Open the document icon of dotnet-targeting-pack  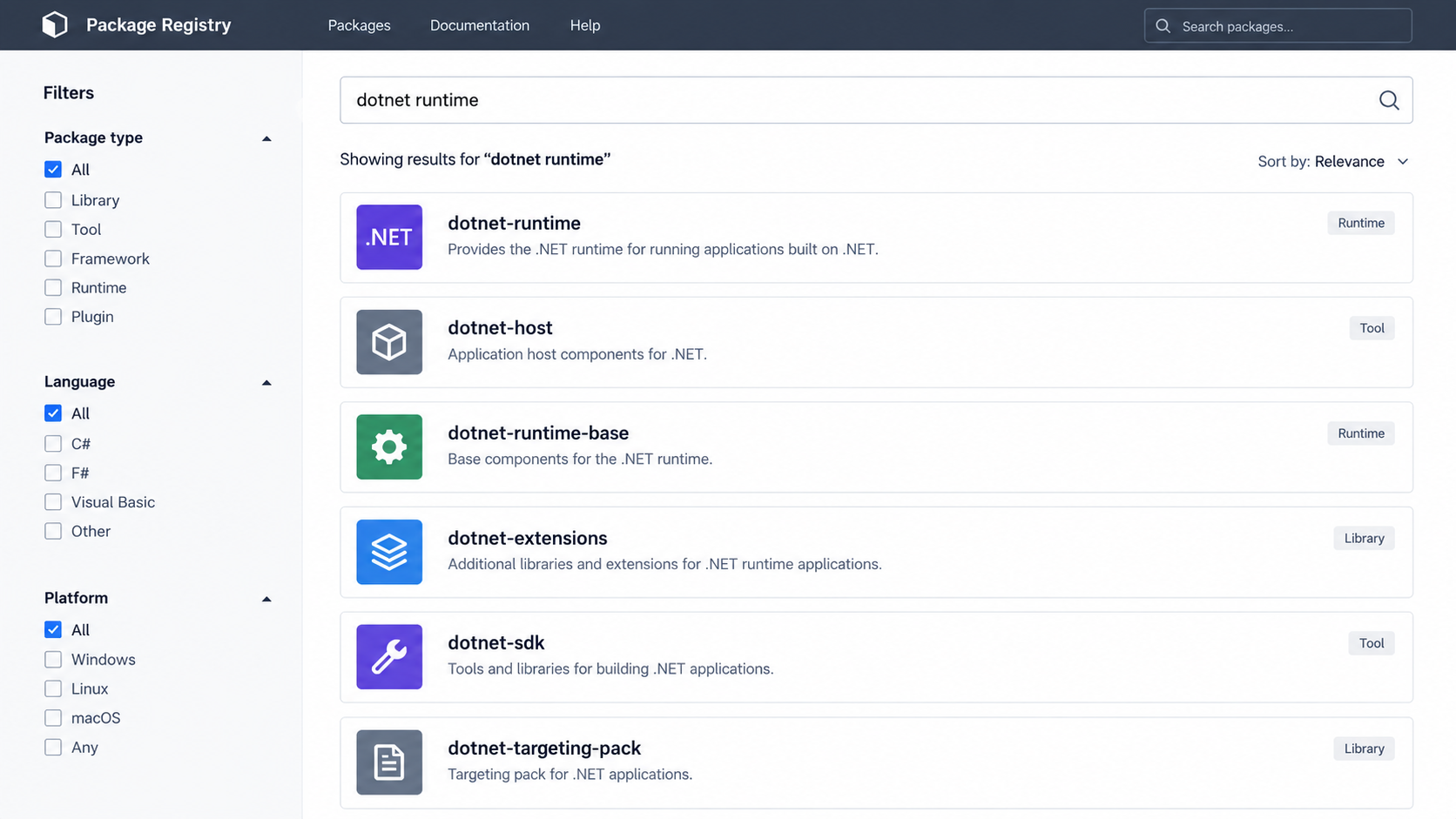389,762
